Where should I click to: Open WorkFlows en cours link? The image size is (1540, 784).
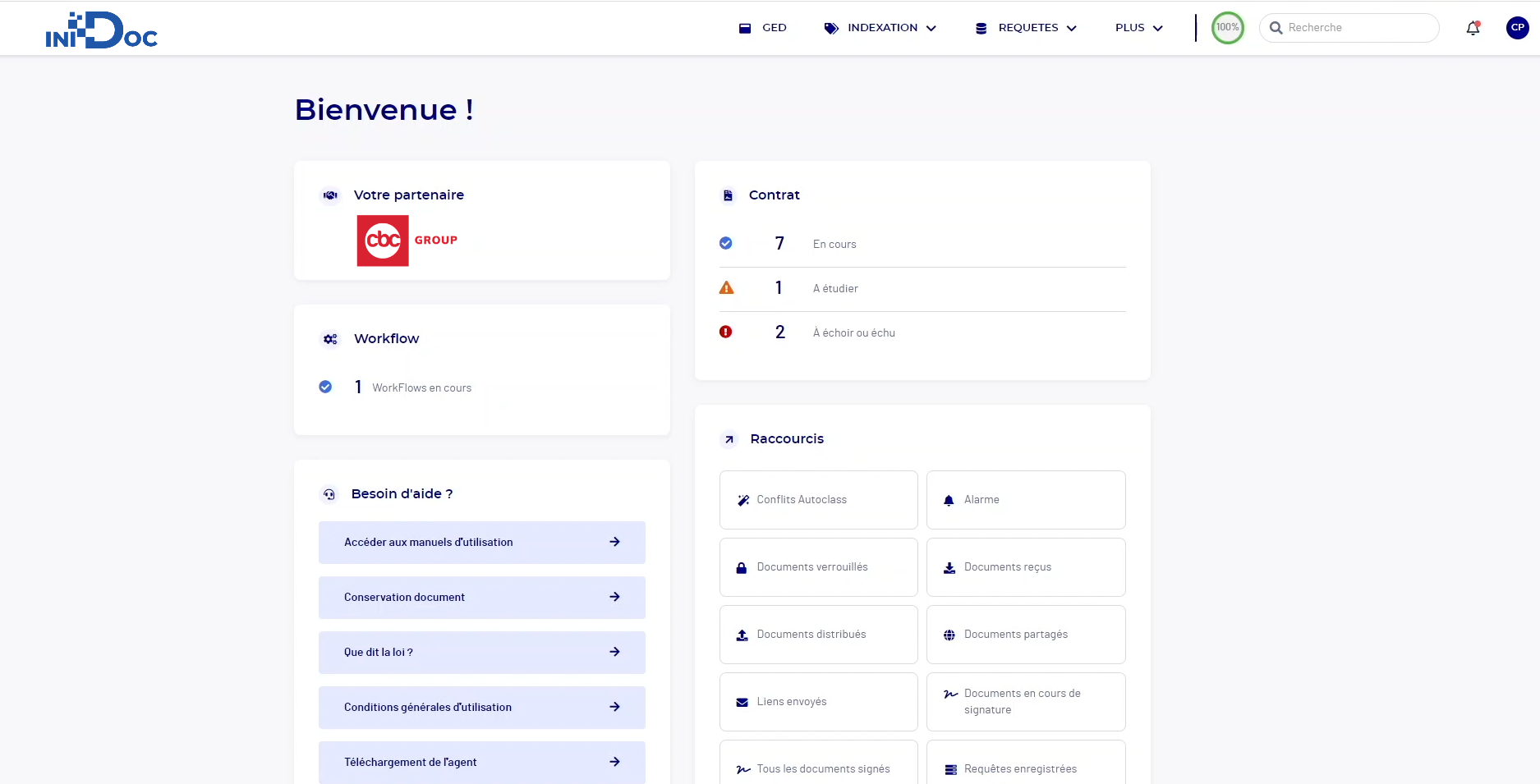(x=421, y=387)
